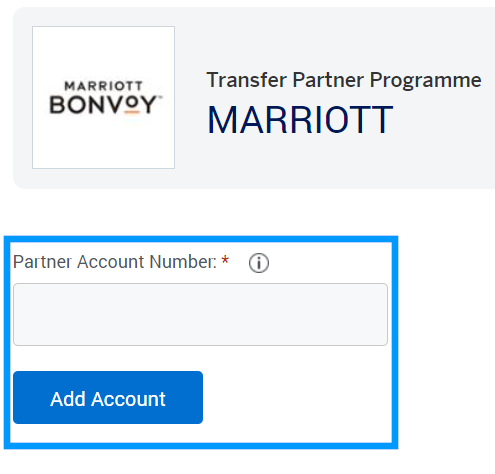Click the empty area right of Add Account
495x474 pixels.
click(x=297, y=397)
